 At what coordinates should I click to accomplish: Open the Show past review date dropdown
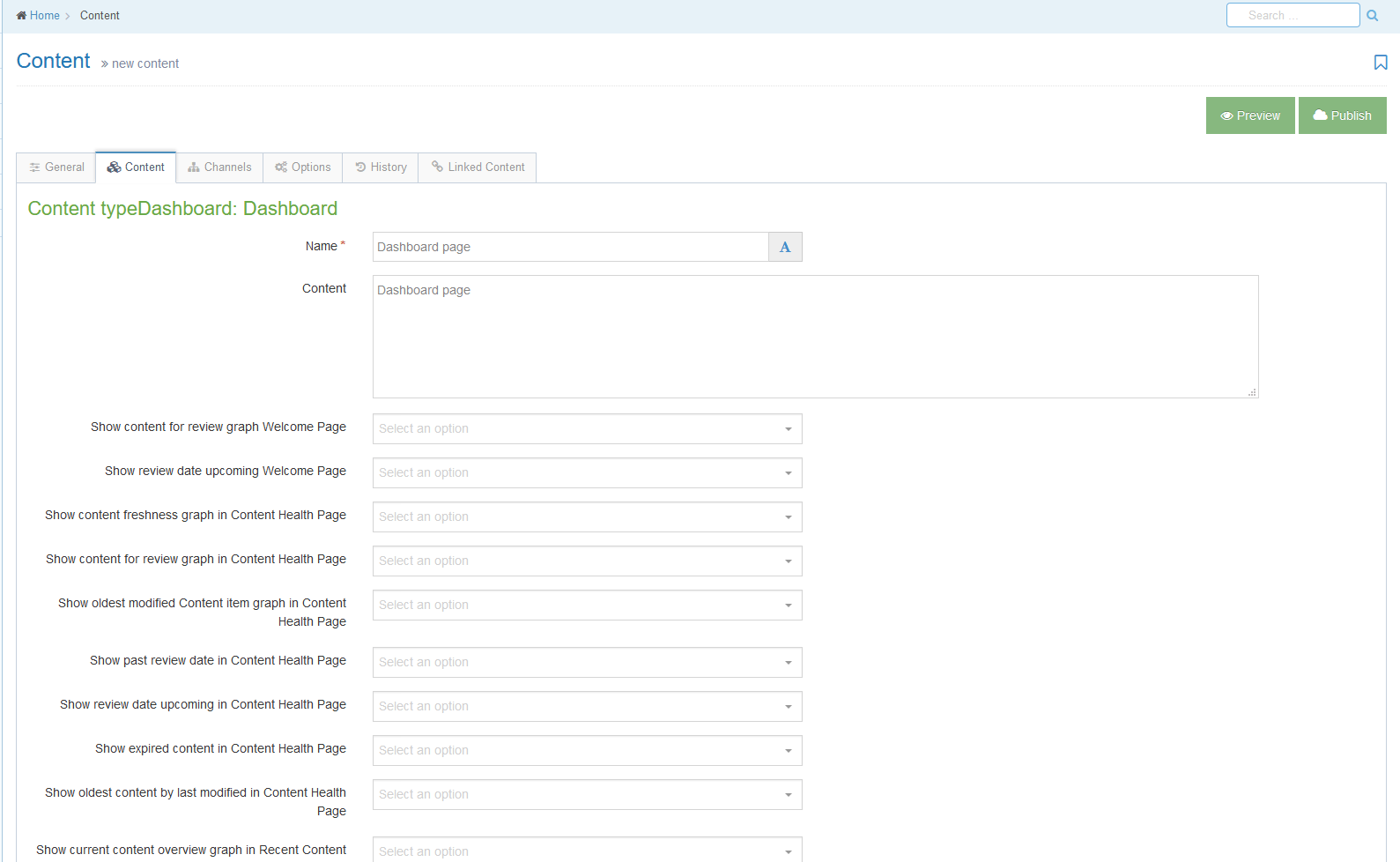[x=587, y=662]
